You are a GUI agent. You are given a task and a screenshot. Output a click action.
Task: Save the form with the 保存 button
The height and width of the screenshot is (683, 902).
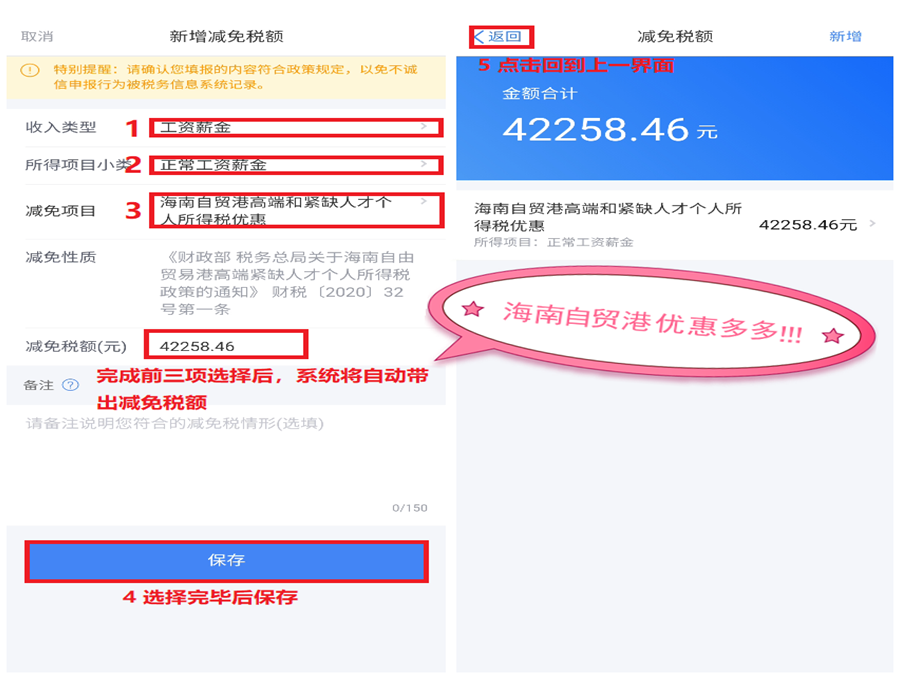click(x=227, y=561)
